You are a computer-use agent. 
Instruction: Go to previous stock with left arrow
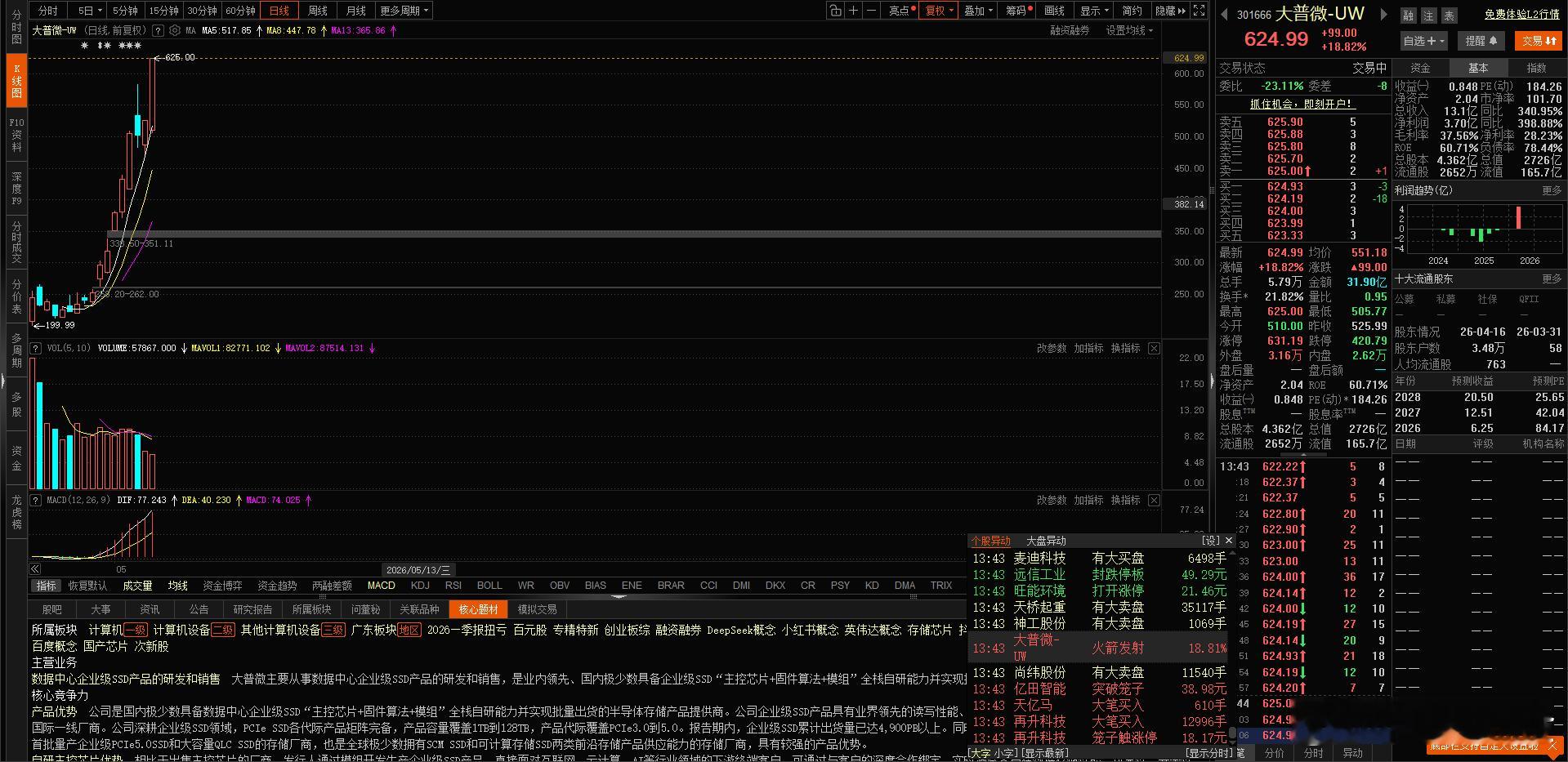[1224, 14]
